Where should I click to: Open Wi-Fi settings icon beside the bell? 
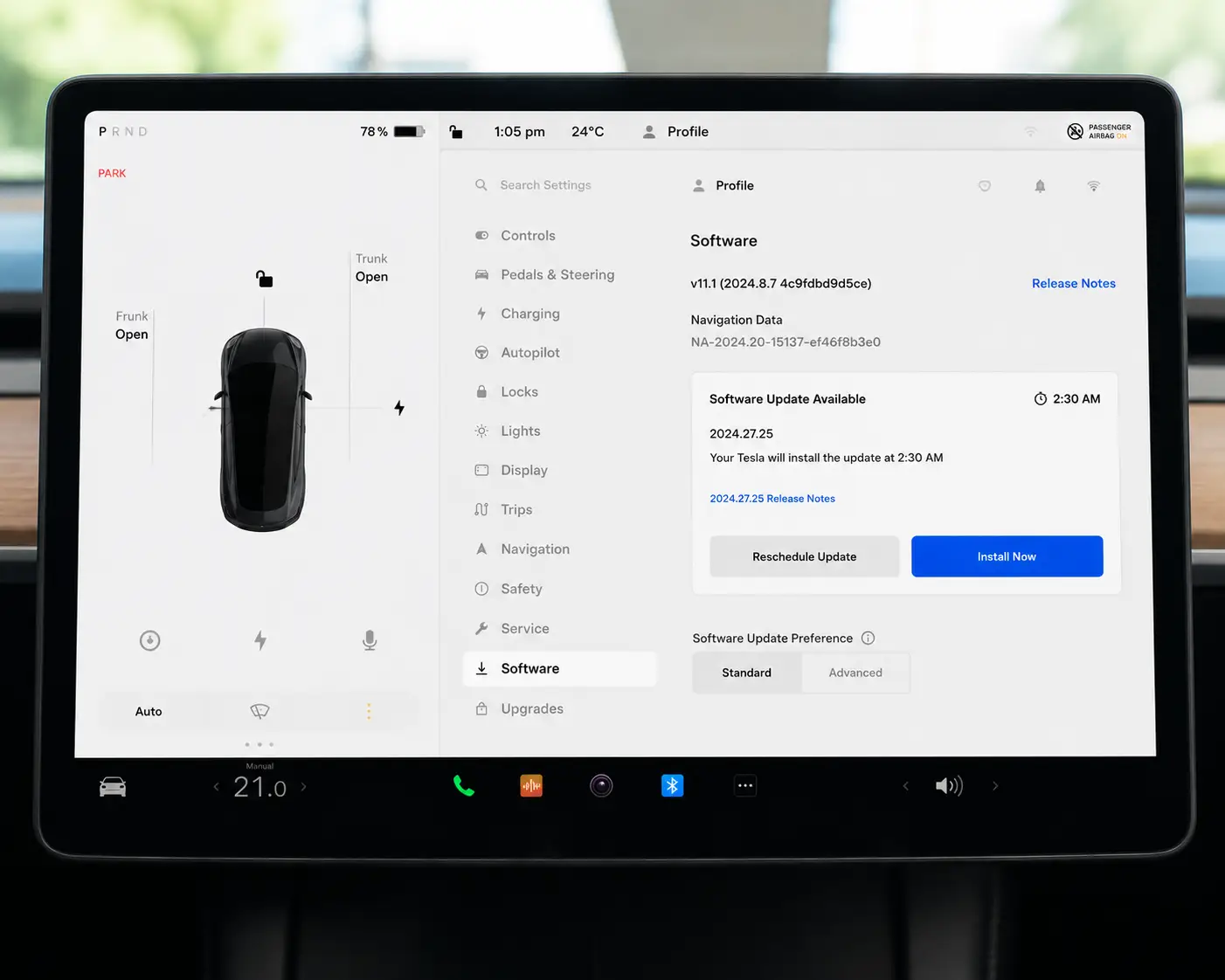tap(1093, 186)
